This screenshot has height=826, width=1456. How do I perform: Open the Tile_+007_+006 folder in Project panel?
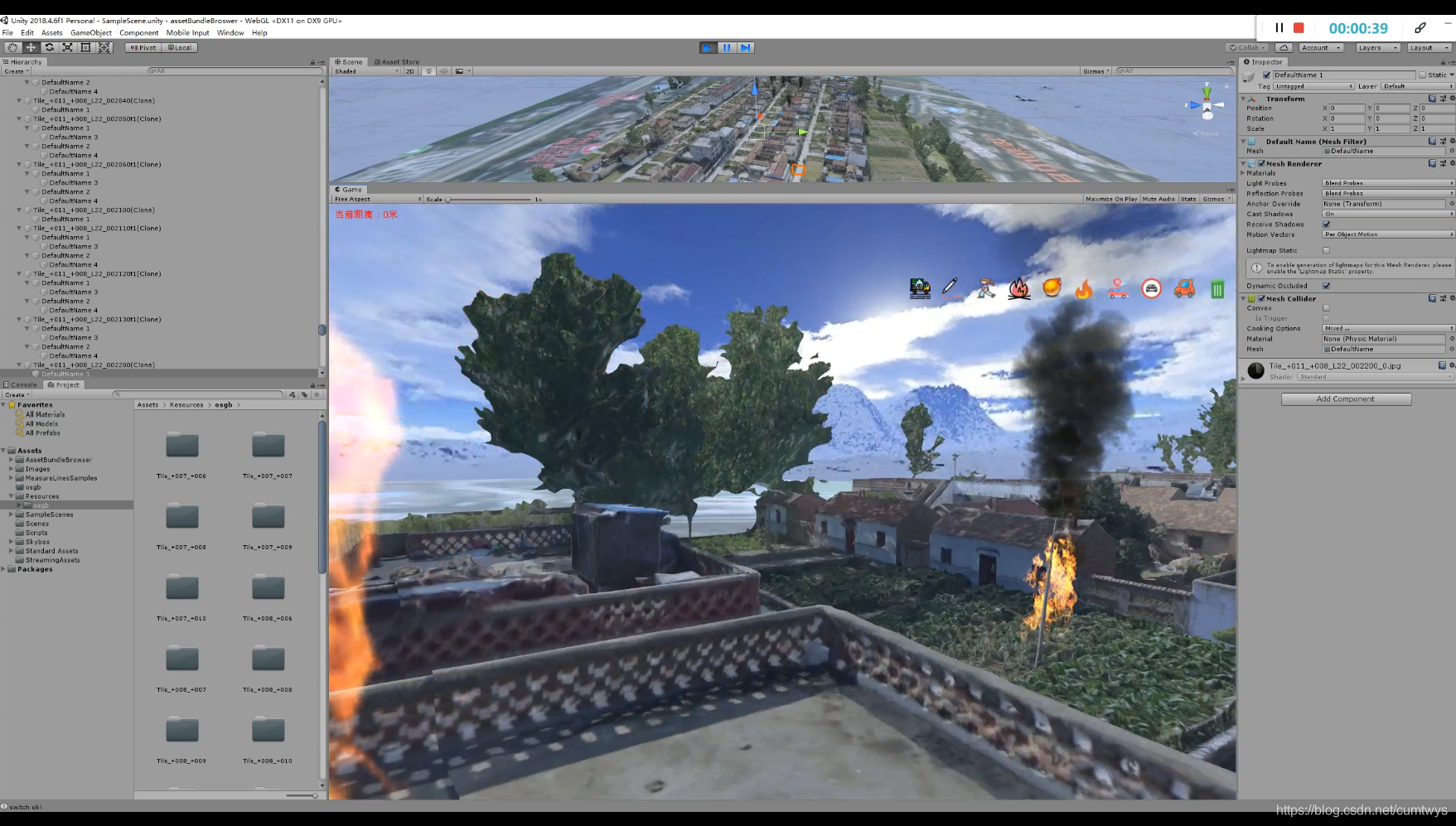coord(181,446)
